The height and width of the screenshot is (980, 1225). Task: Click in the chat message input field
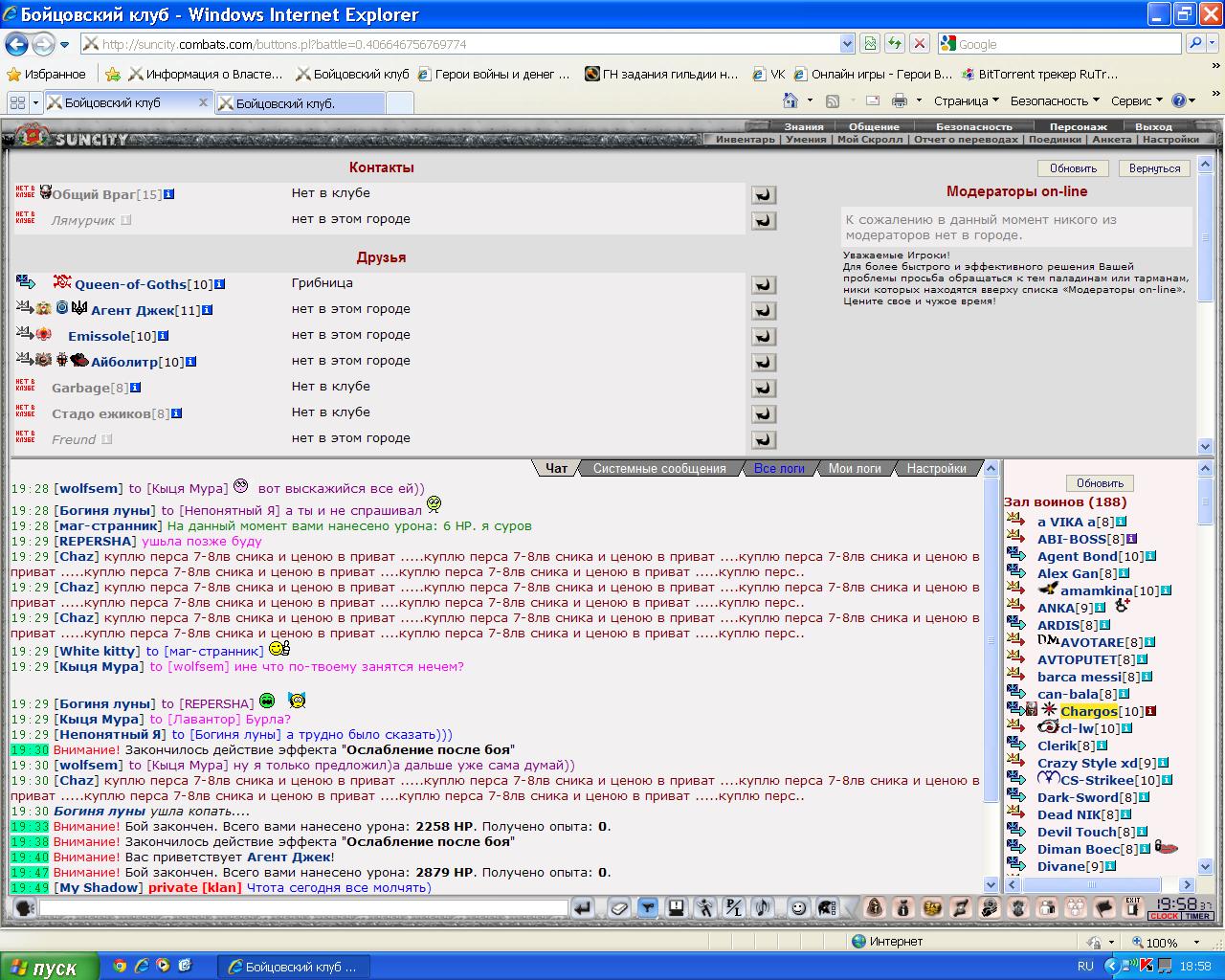pos(302,907)
